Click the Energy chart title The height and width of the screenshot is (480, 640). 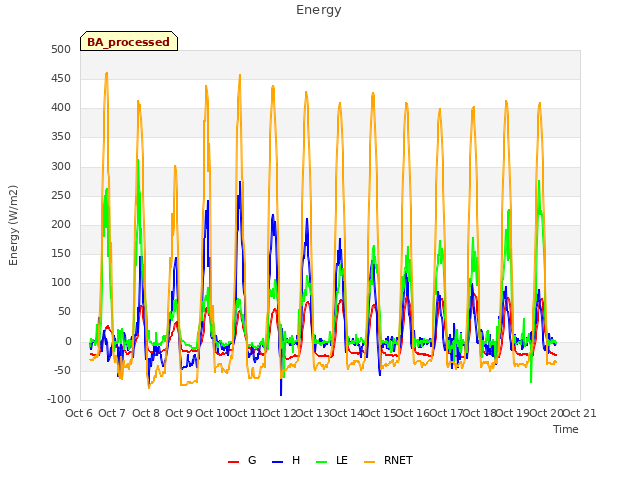coord(319,10)
